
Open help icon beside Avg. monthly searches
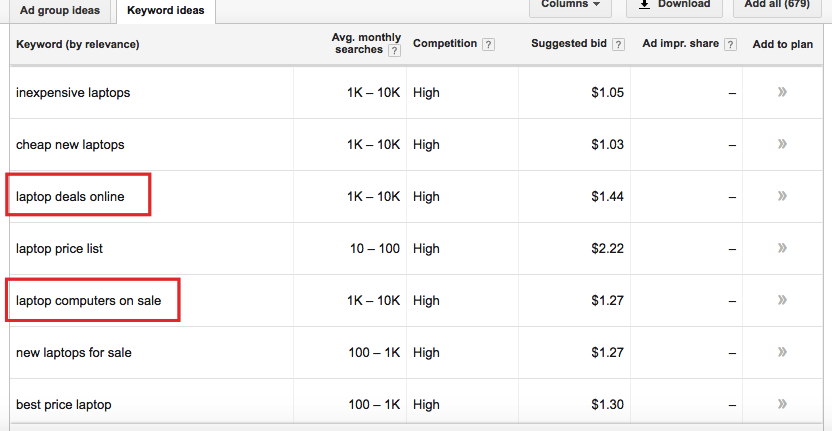pyautogui.click(x=394, y=51)
